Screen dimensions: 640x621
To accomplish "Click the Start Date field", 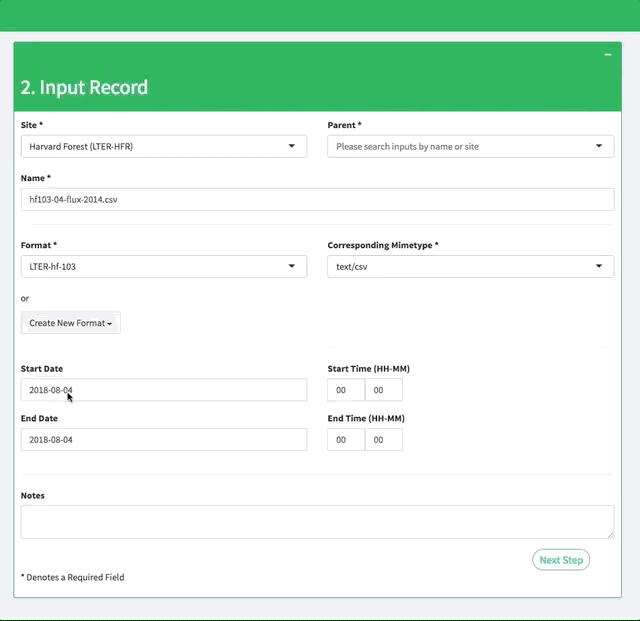I will click(x=163, y=390).
